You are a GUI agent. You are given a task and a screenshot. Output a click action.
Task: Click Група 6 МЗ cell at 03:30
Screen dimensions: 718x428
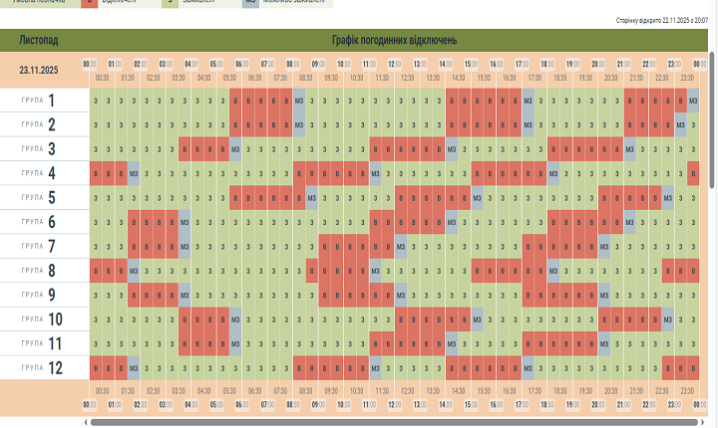pyautogui.click(x=185, y=222)
